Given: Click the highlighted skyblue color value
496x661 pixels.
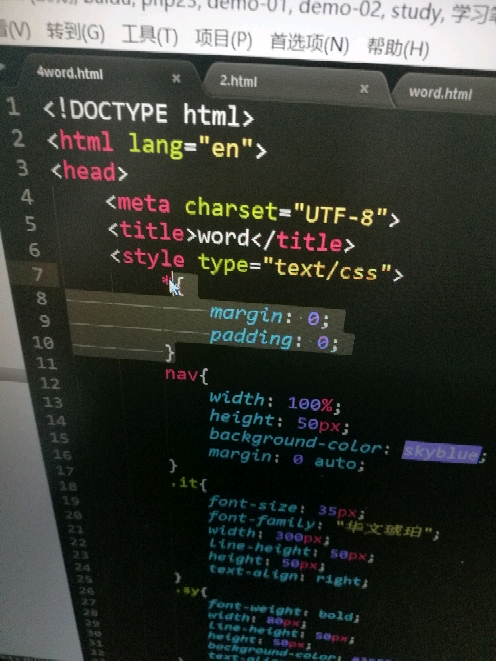Looking at the screenshot, I should (x=441, y=452).
